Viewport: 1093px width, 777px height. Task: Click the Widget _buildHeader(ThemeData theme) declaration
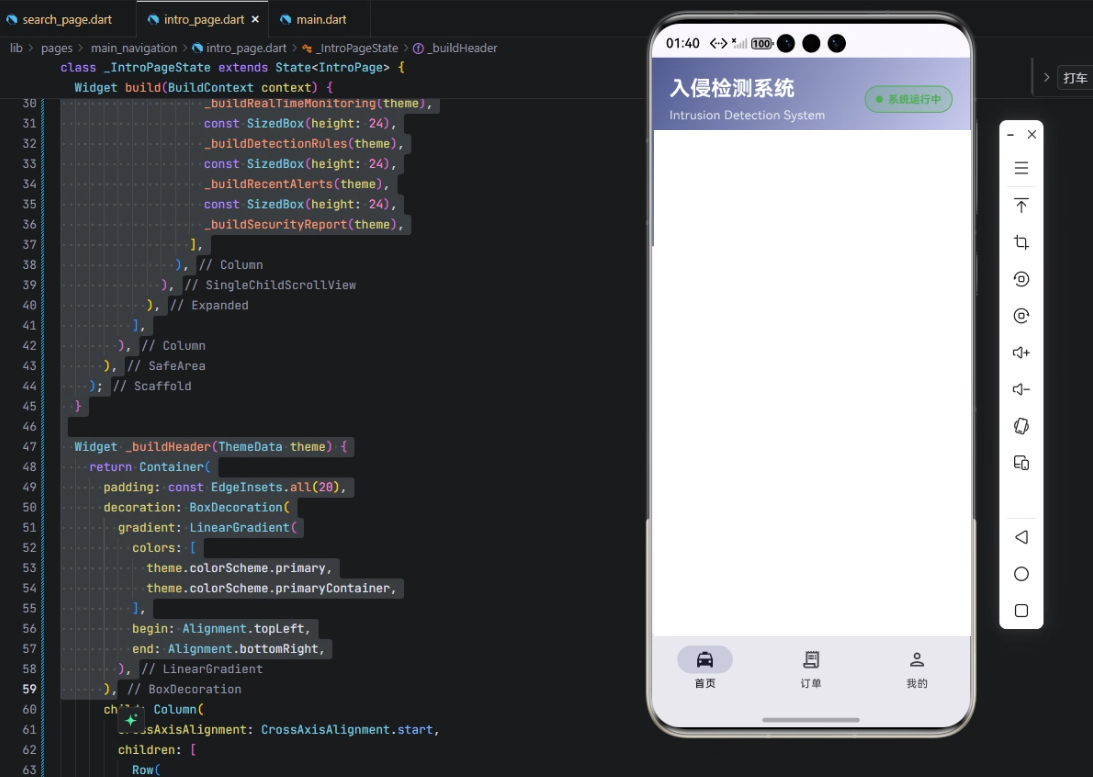point(211,447)
